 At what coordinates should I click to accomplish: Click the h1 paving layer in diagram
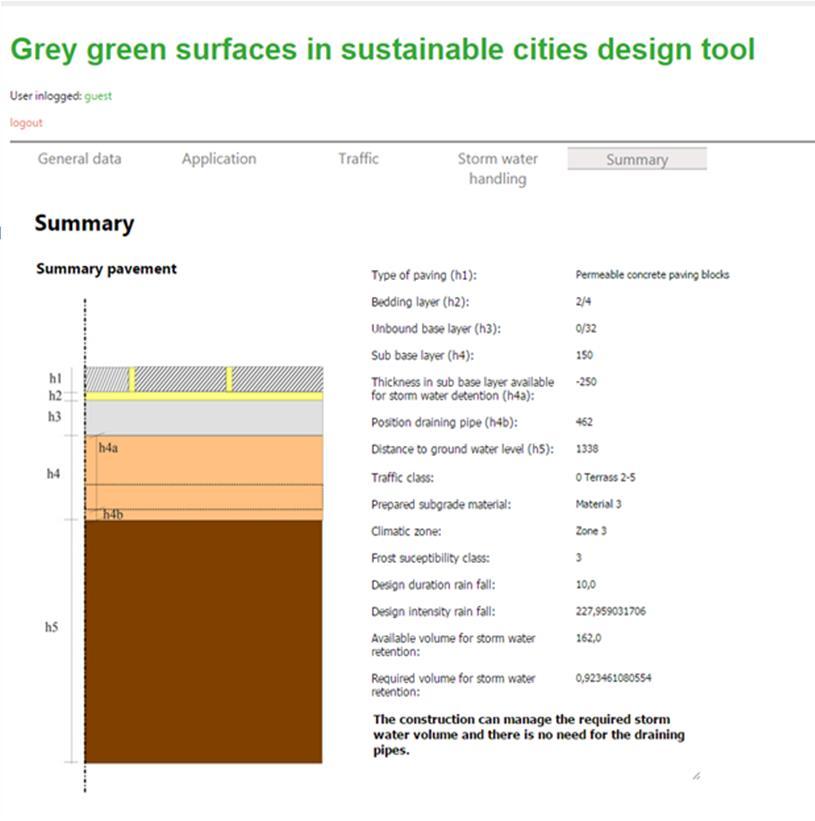pos(204,379)
